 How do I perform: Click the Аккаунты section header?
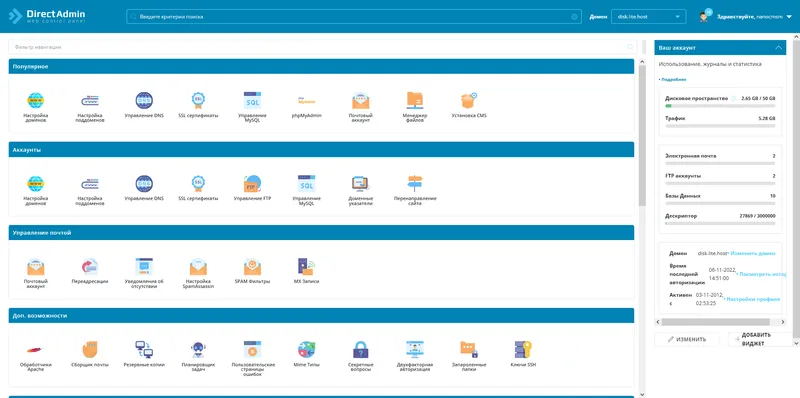(321, 150)
